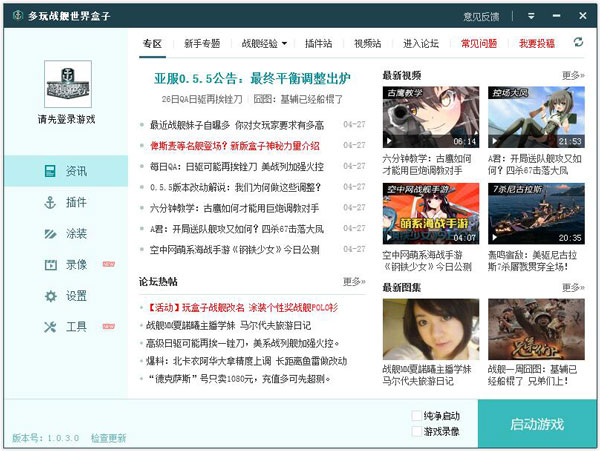Enable the 纯净启动 checkbox

coord(417,415)
